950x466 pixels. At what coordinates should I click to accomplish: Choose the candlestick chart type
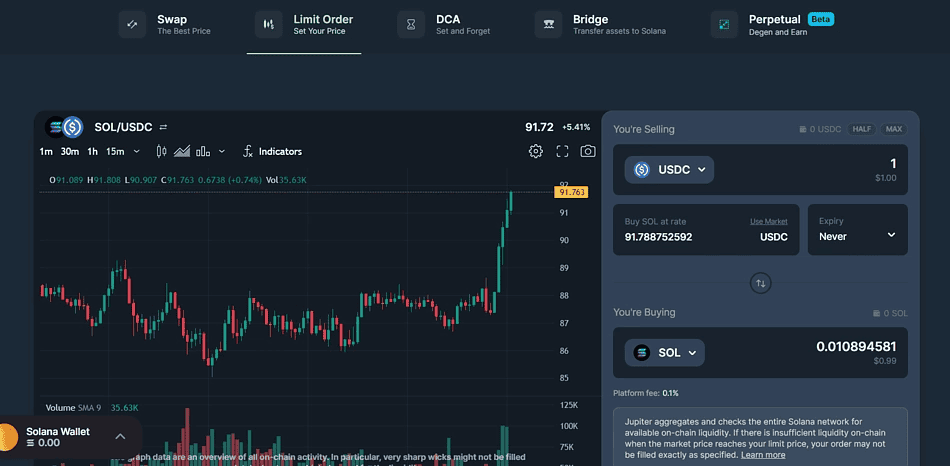point(161,151)
